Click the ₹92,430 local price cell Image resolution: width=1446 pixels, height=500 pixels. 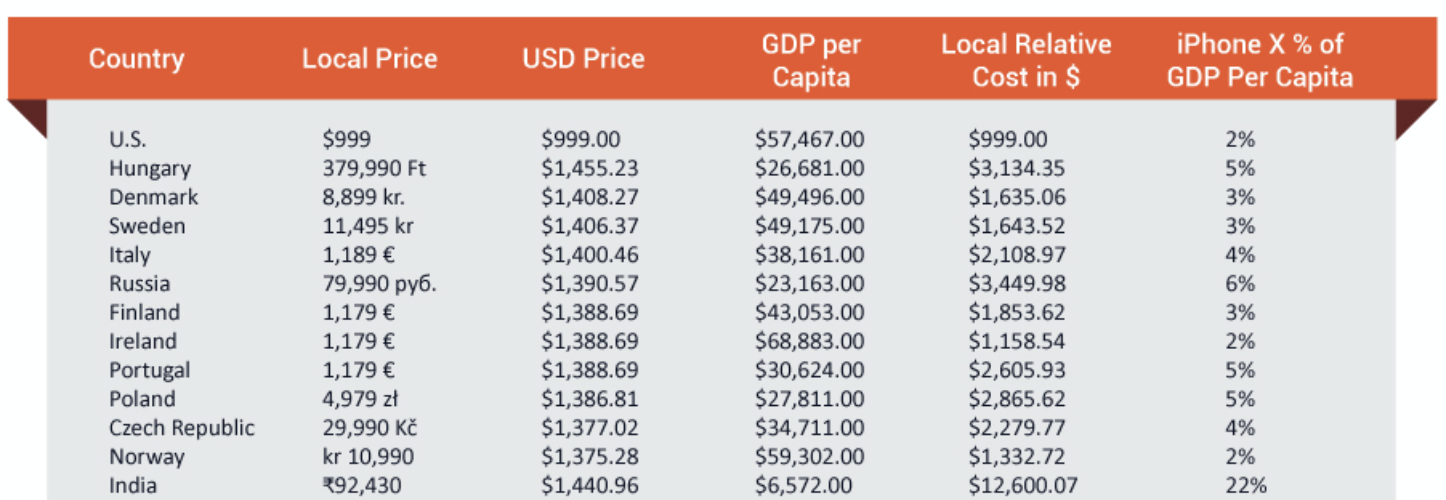click(365, 486)
